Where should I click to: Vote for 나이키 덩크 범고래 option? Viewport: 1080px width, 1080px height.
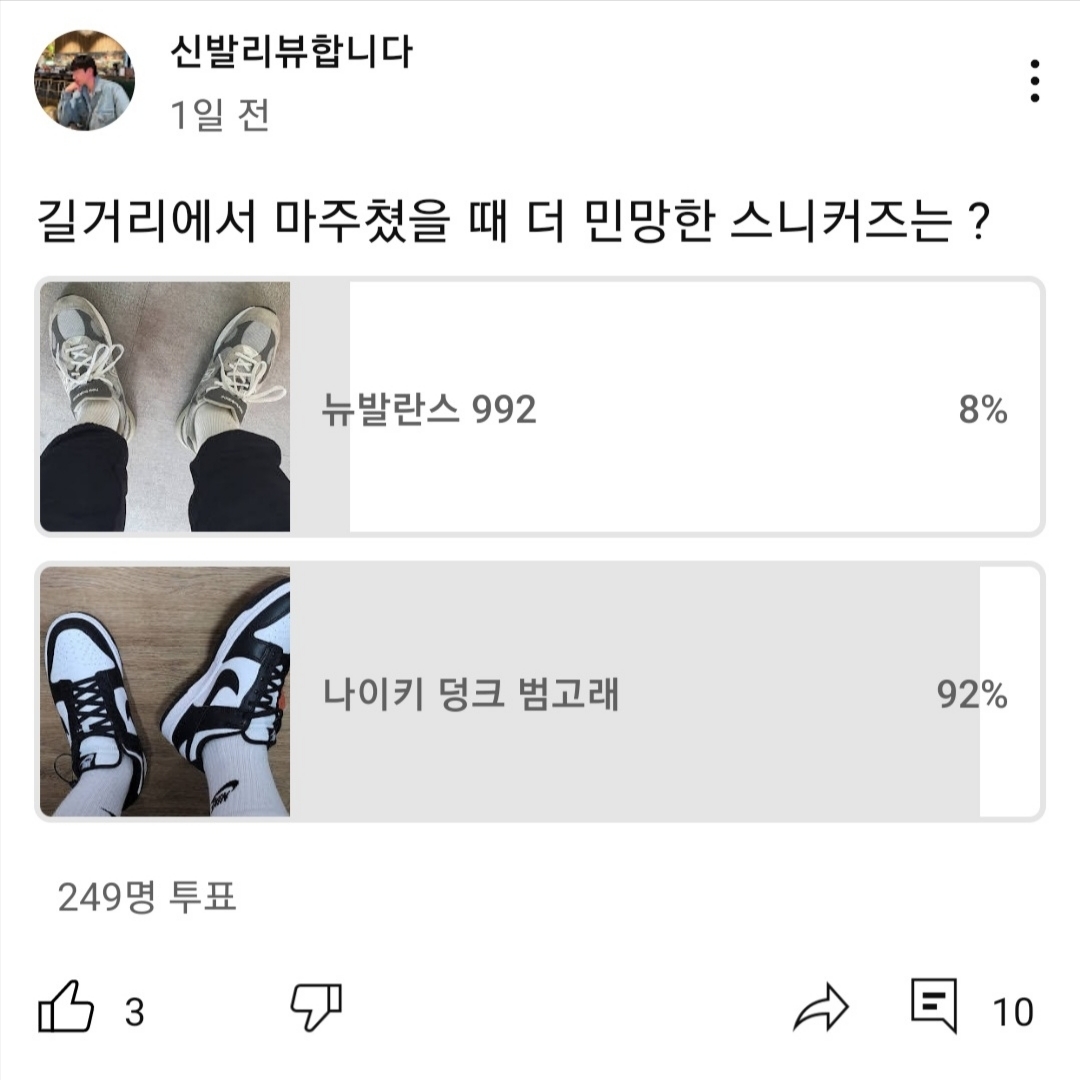pos(540,692)
